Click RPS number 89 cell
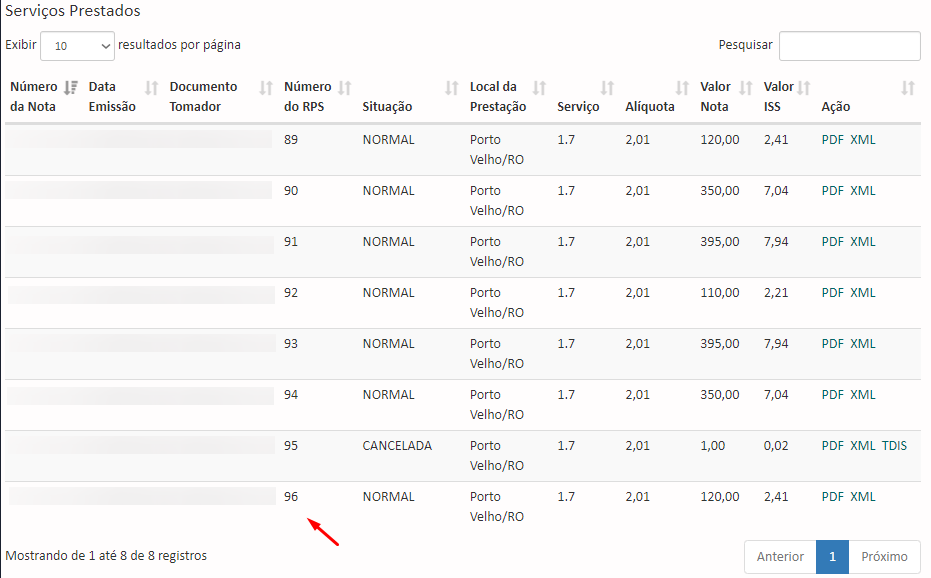The height and width of the screenshot is (578, 931). click(291, 140)
